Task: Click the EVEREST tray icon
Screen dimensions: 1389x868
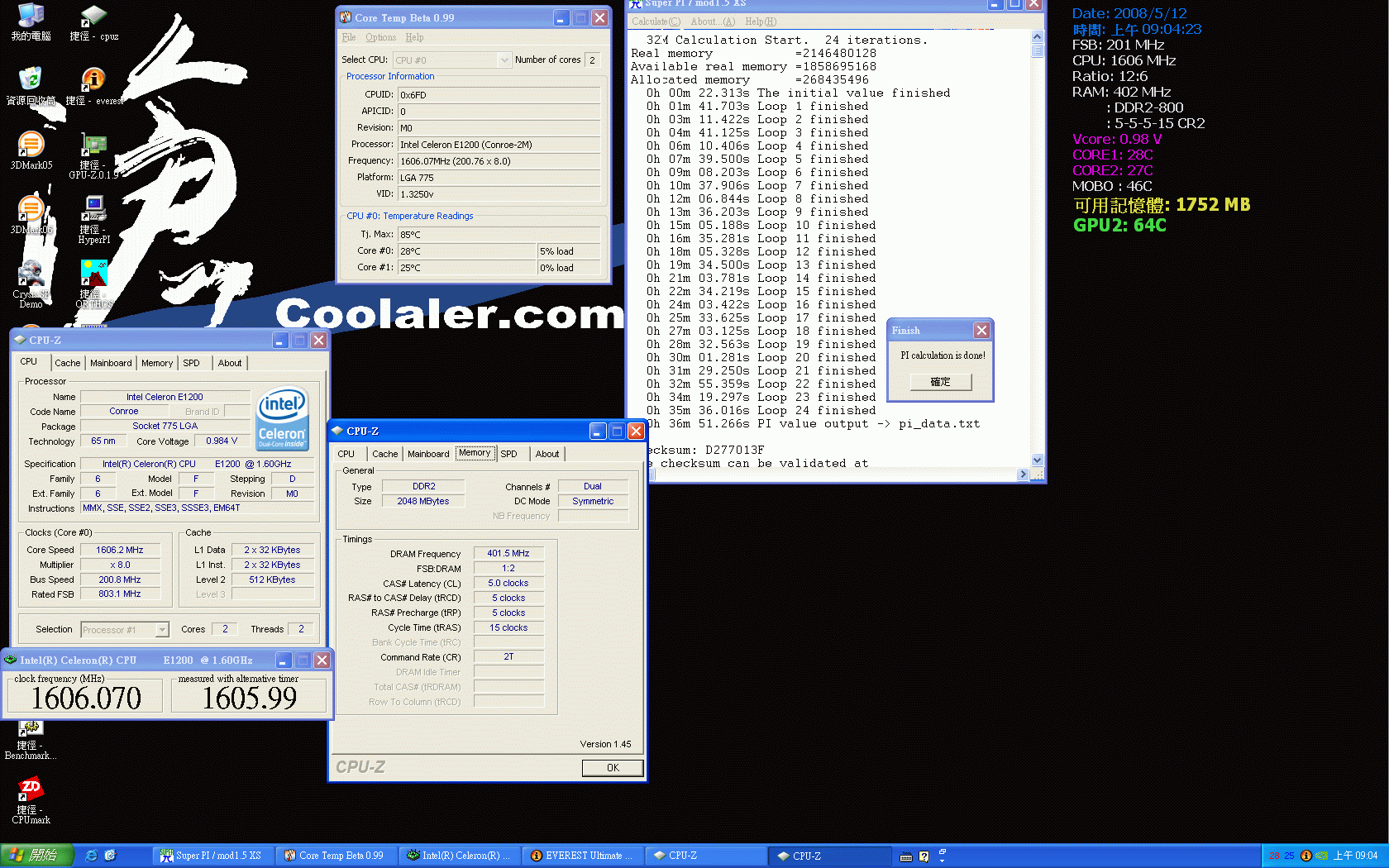Action: pyautogui.click(x=1305, y=856)
